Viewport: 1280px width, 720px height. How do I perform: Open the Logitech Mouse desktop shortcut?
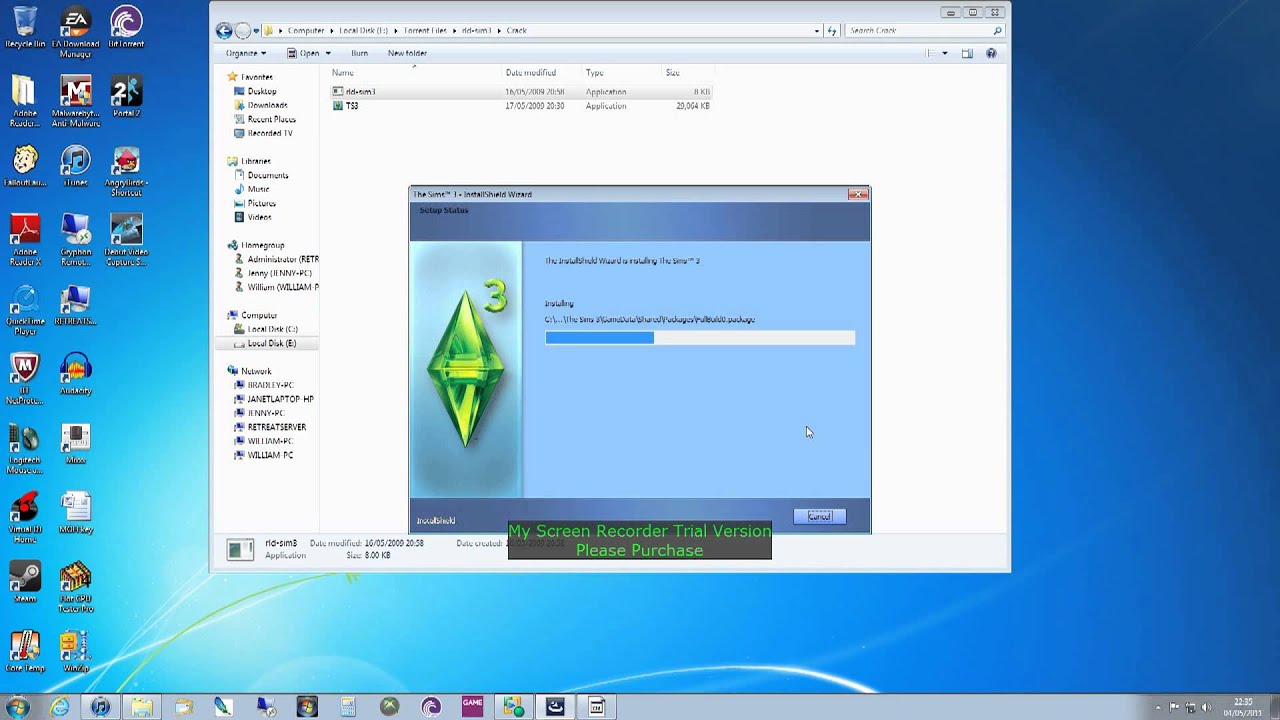coord(25,447)
